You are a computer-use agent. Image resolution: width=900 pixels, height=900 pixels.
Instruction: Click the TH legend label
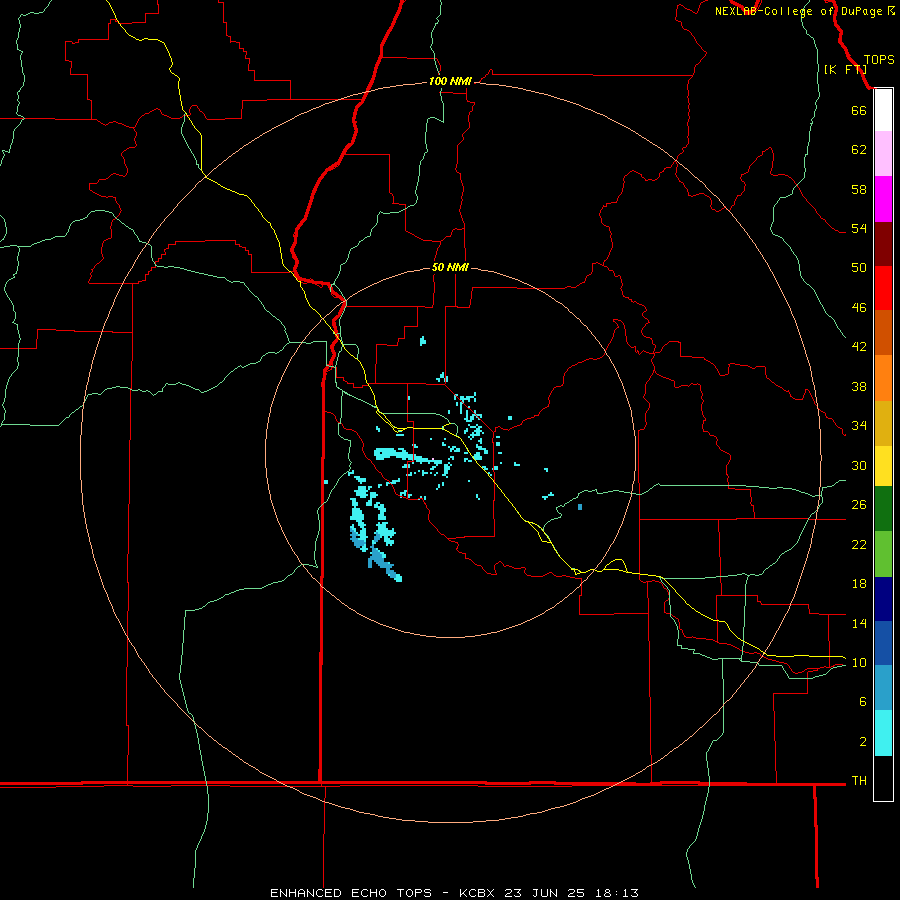coord(859,781)
